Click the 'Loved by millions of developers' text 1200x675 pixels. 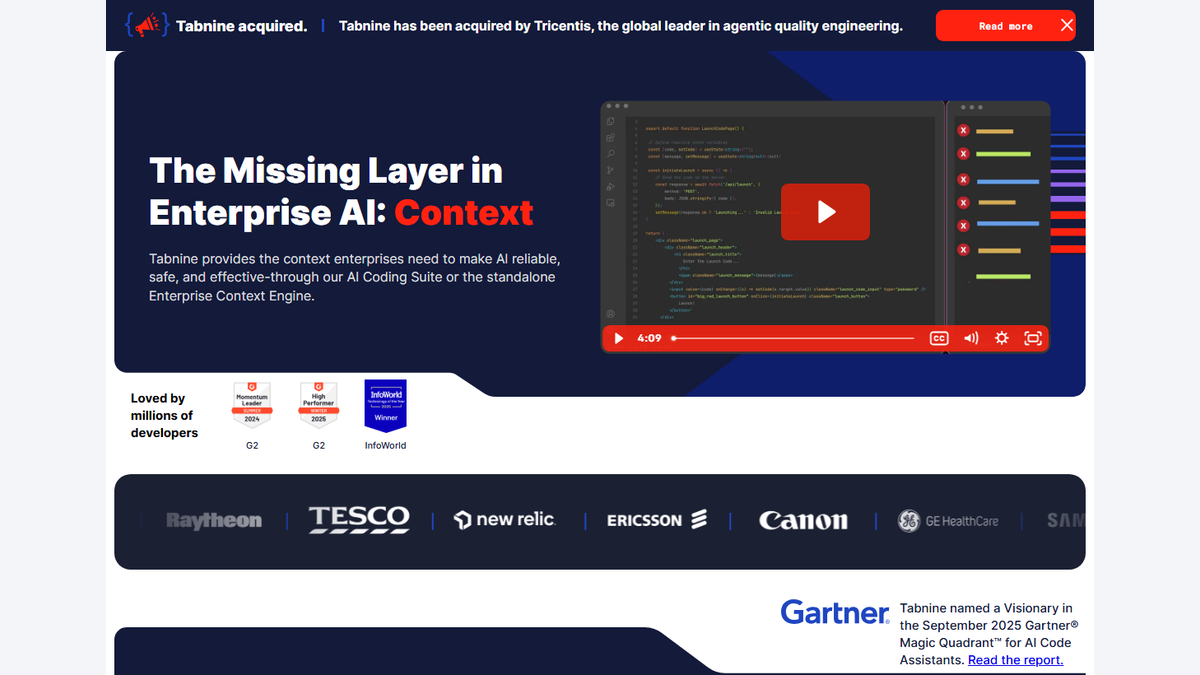(x=164, y=416)
